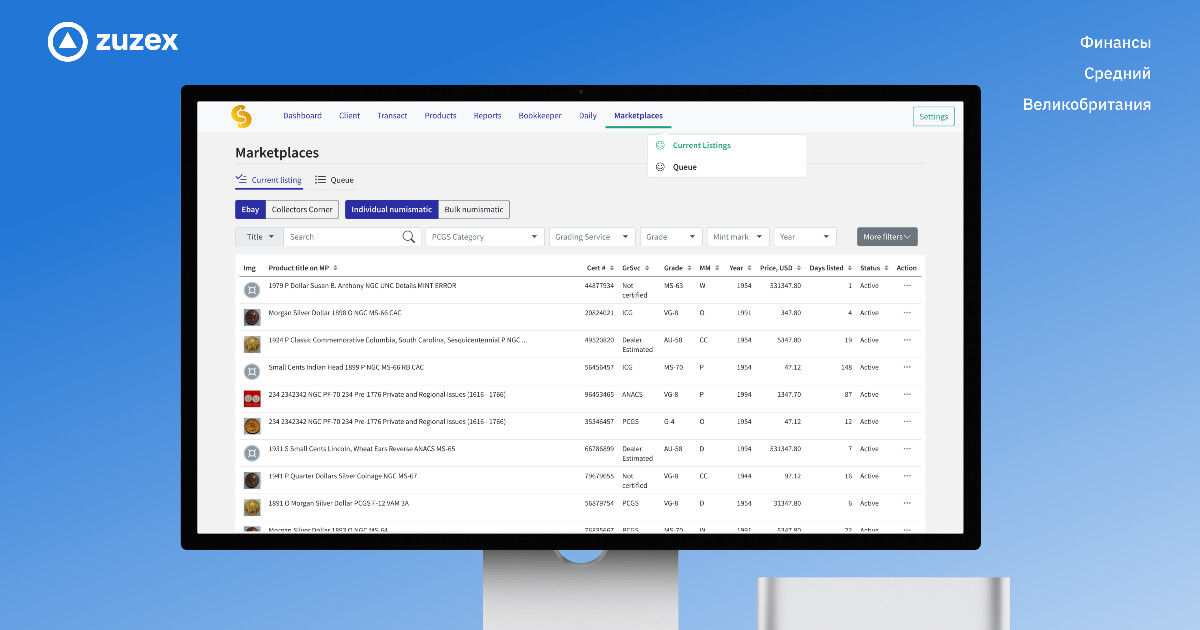Screen dimensions: 1200x630
Task: Open the Grading Service dropdown
Action: pos(592,237)
